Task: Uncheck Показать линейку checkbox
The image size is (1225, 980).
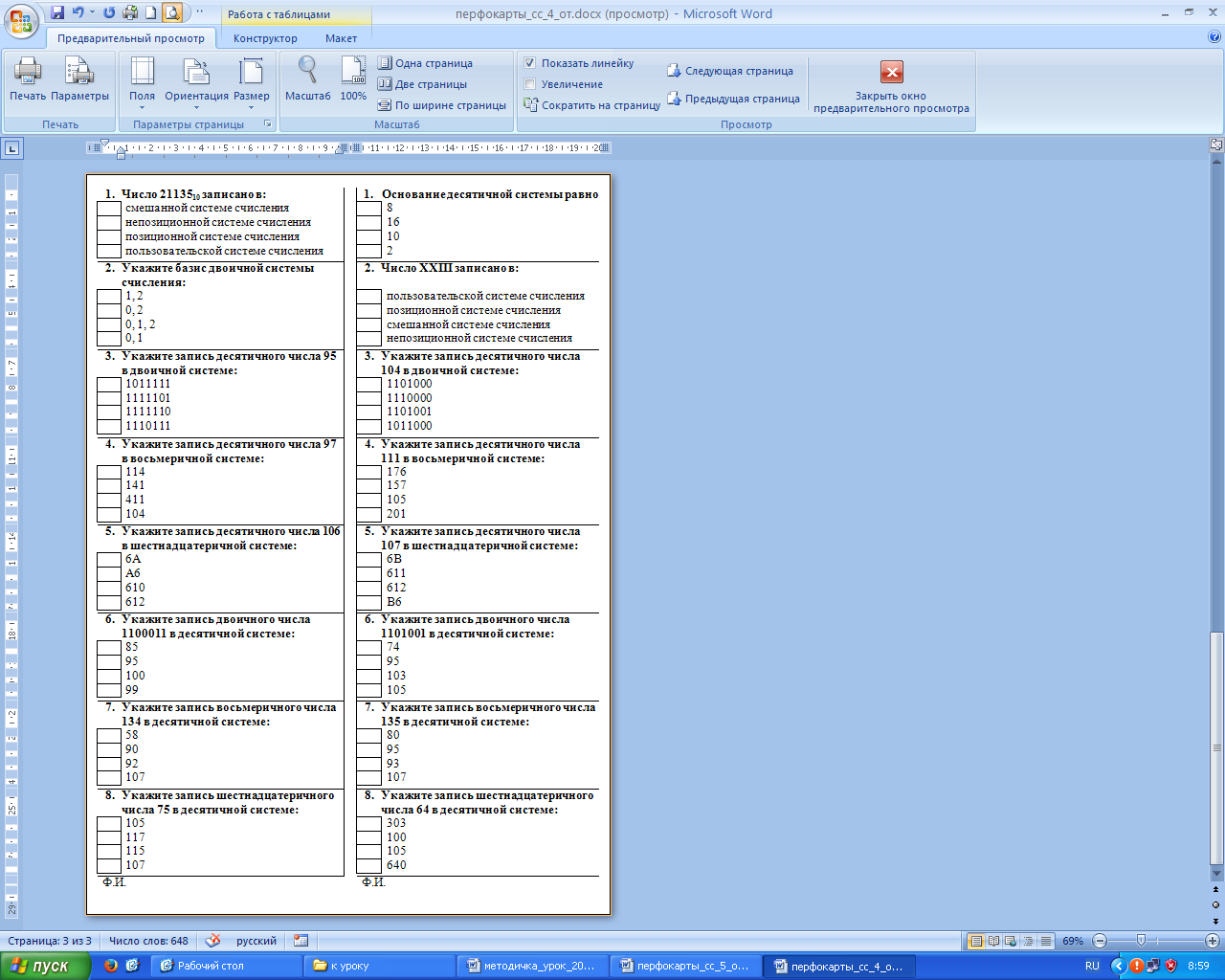Action: coord(529,63)
